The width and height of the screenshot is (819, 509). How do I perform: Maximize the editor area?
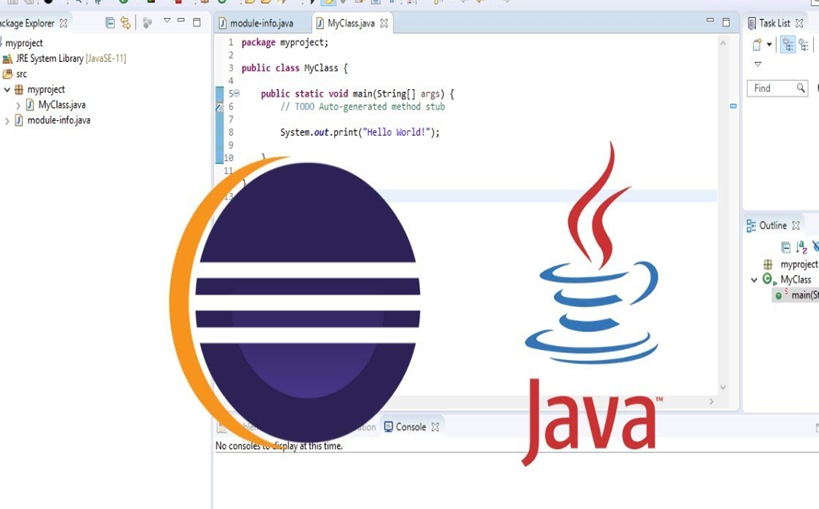(726, 22)
